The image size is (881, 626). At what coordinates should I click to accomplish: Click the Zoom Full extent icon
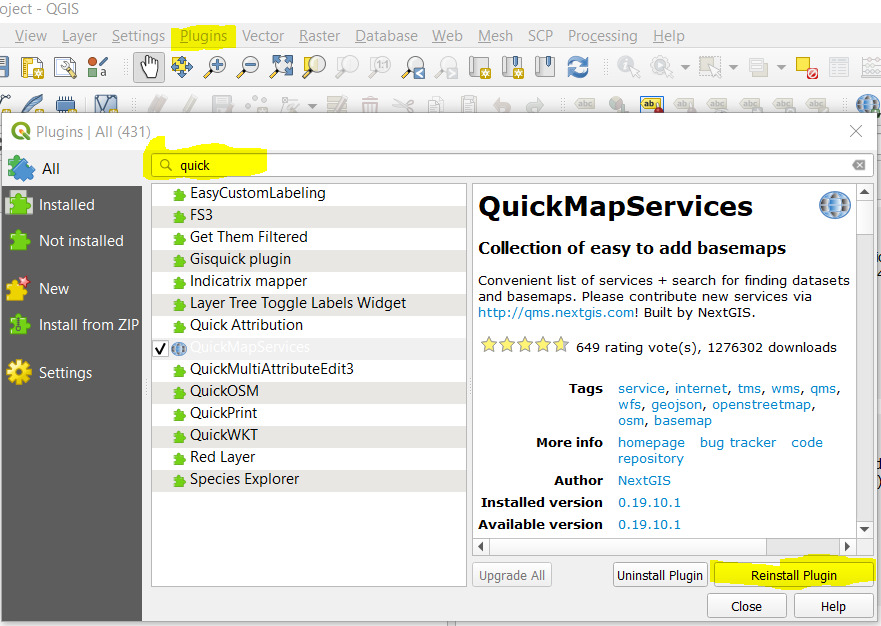[x=281, y=67]
